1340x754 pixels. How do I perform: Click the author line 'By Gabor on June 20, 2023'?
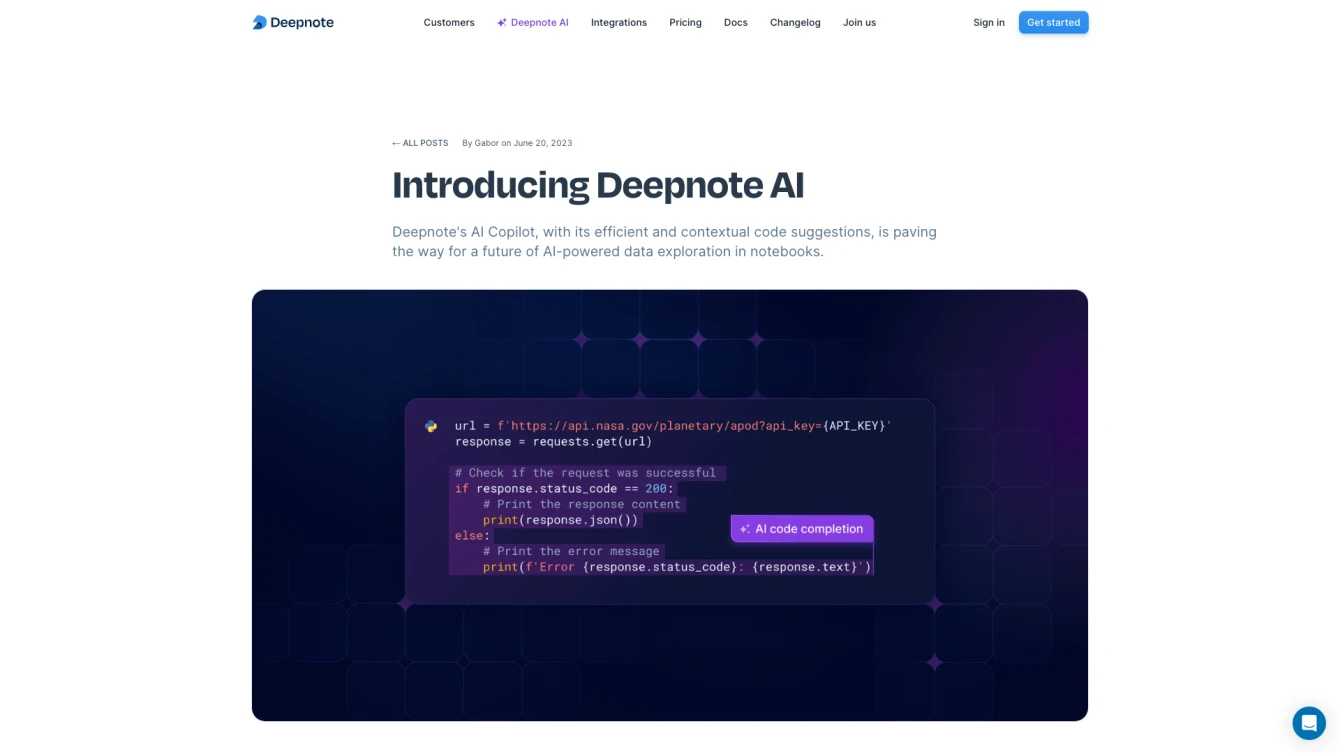point(517,143)
